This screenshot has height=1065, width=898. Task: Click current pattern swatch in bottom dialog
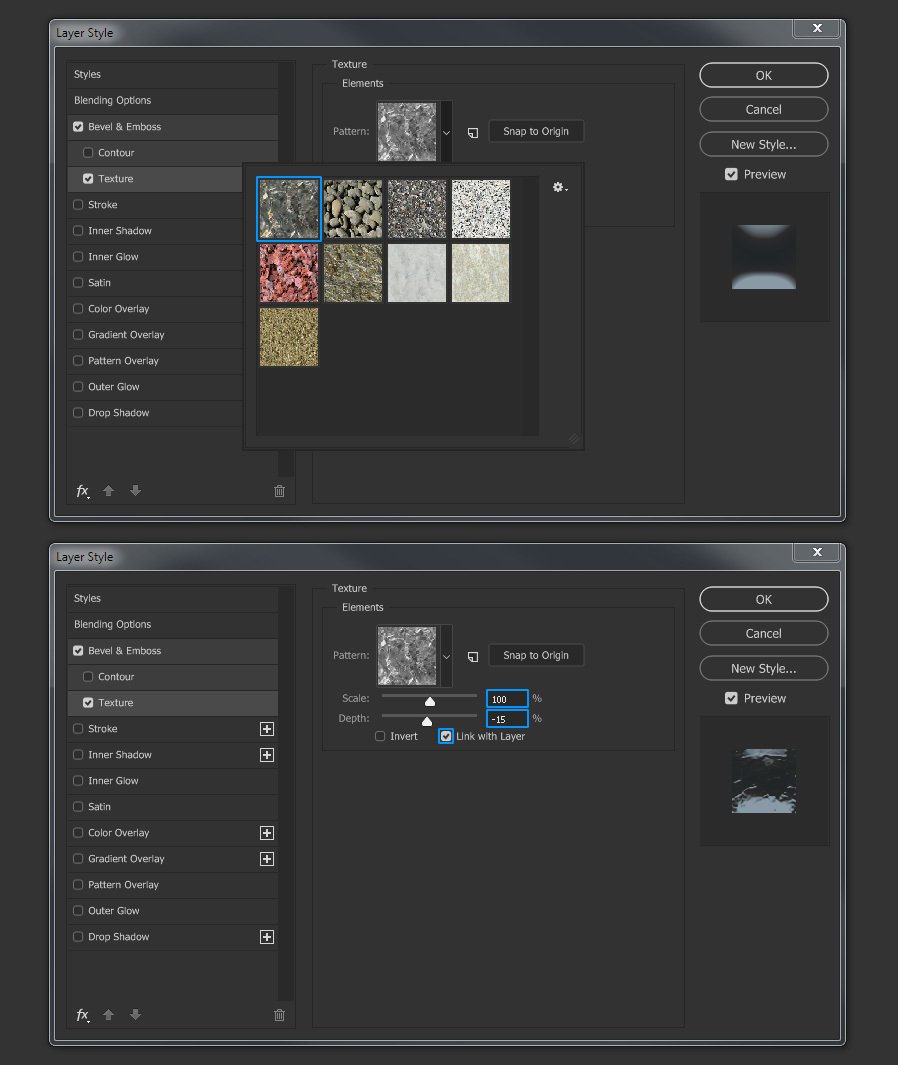coord(408,656)
